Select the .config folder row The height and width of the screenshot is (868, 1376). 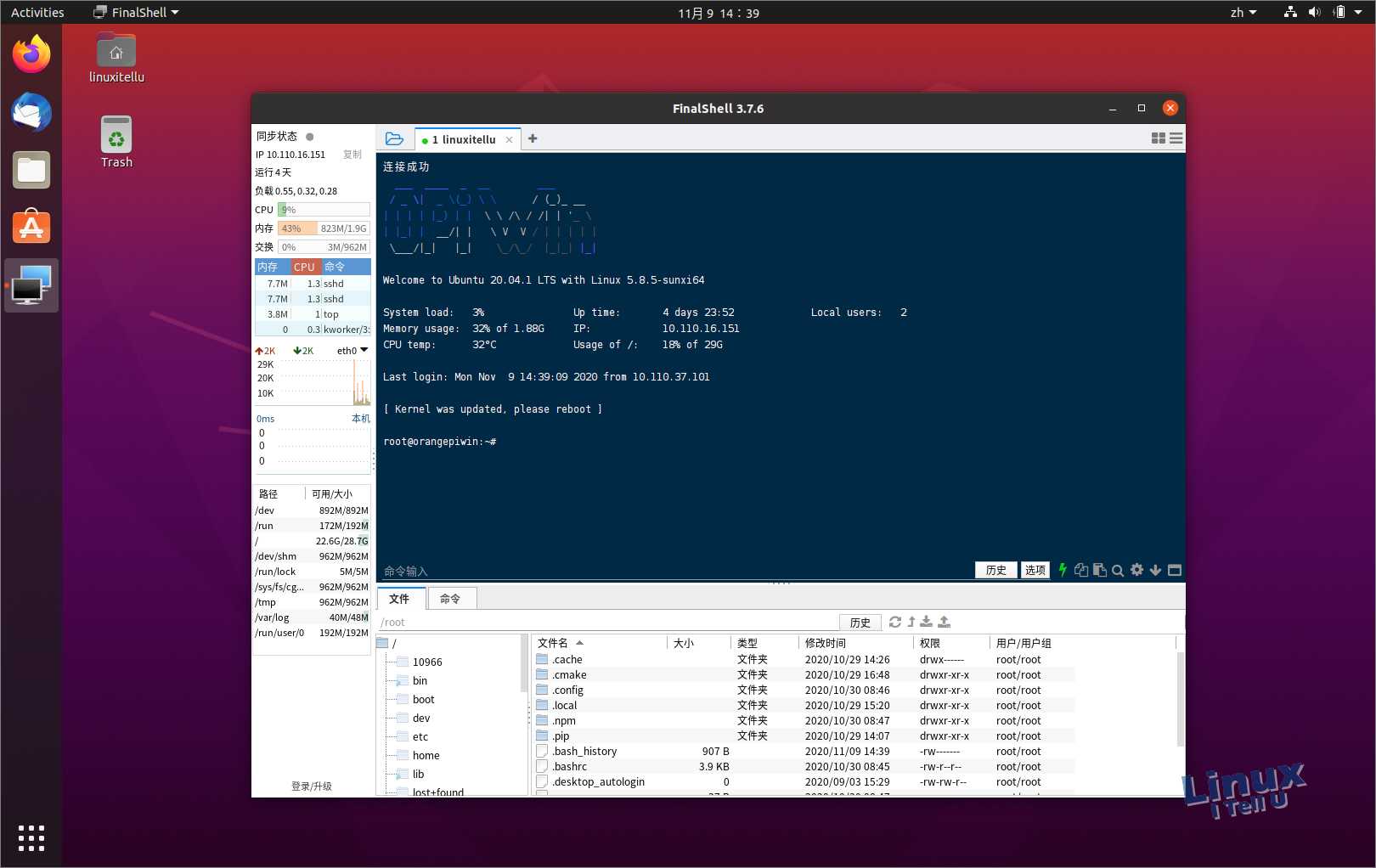(804, 690)
